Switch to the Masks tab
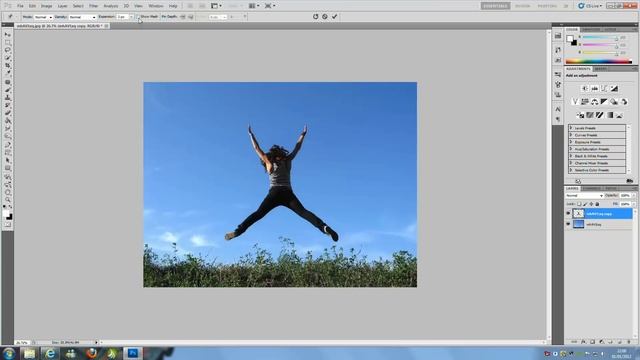Image resolution: width=640 pixels, height=360 pixels. click(600, 69)
